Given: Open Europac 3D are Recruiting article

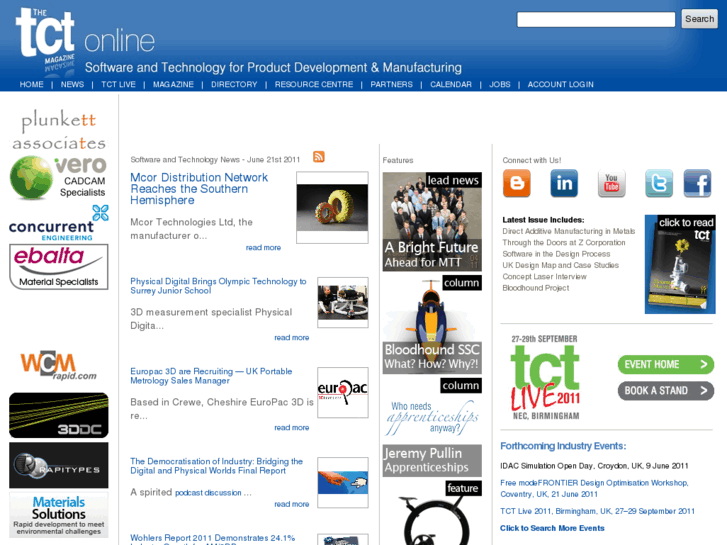Looking at the screenshot, I should click(211, 376).
